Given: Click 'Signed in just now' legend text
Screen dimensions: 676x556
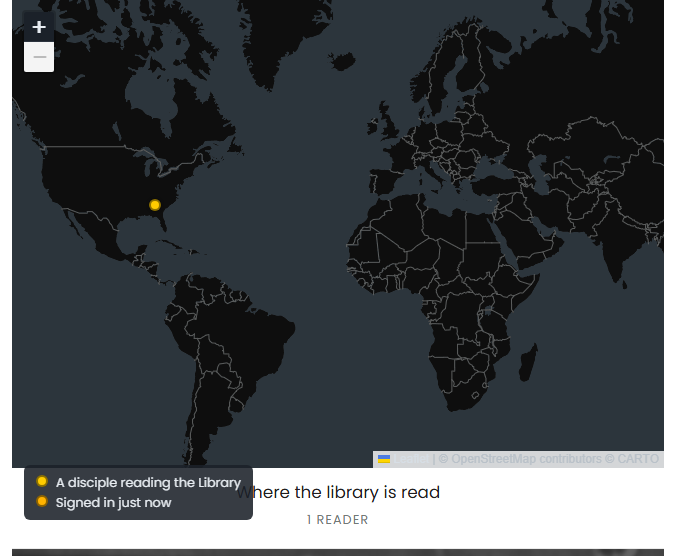Looking at the screenshot, I should point(113,503).
